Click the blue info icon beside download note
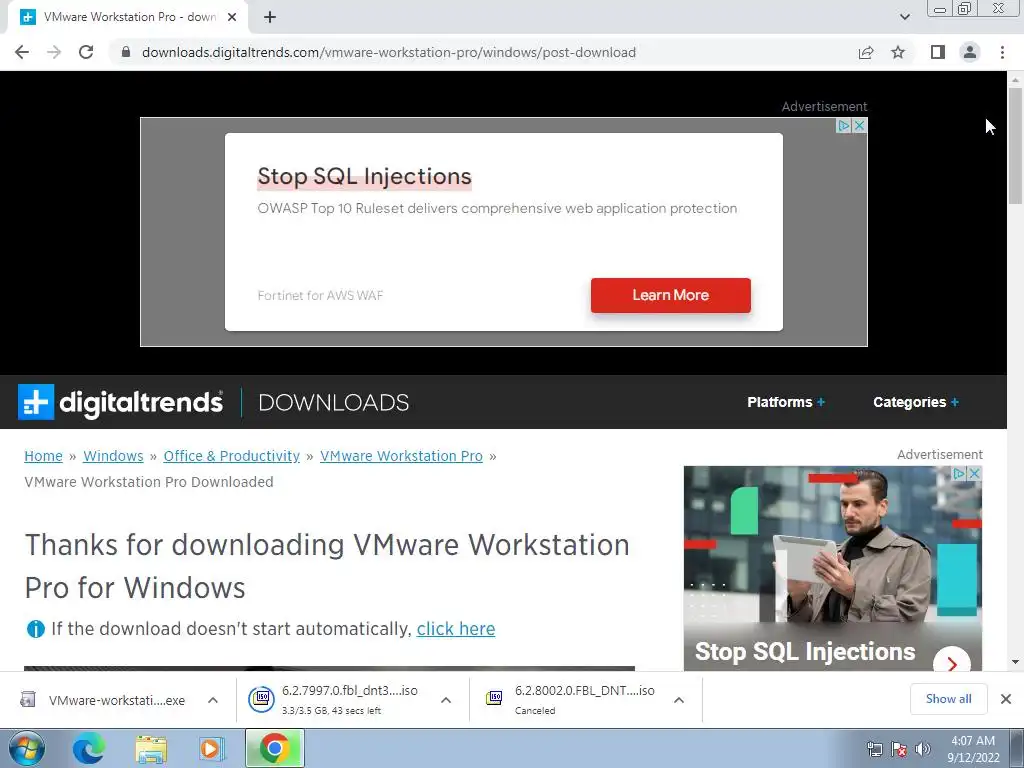Image resolution: width=1024 pixels, height=768 pixels. pos(35,629)
